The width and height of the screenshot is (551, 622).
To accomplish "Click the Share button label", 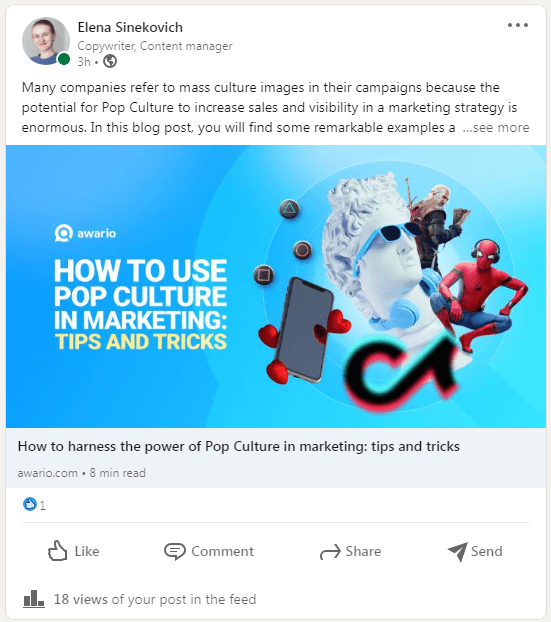I will point(363,551).
